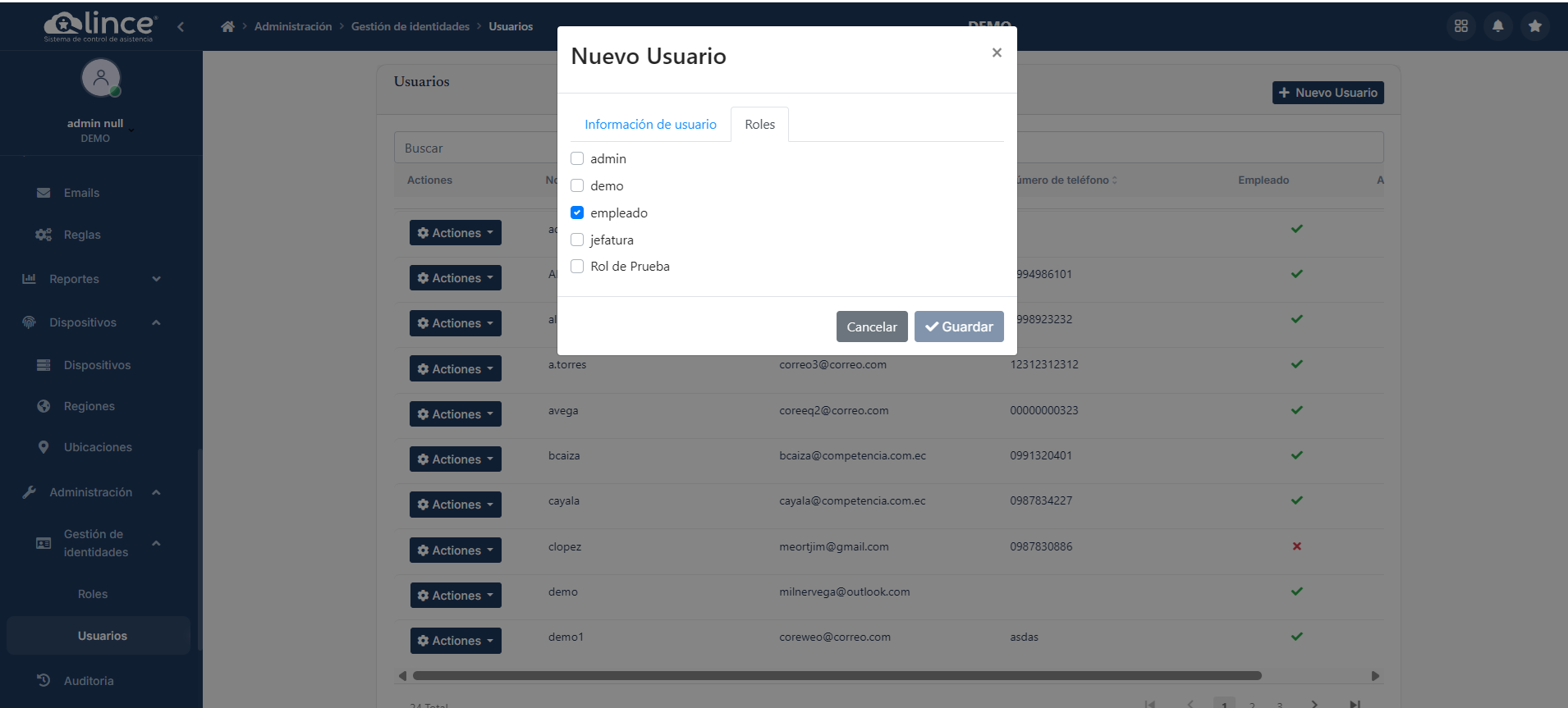Screen dimensions: 1568x708
Task: Click Ubicaciones in sidebar
Action: tap(98, 447)
